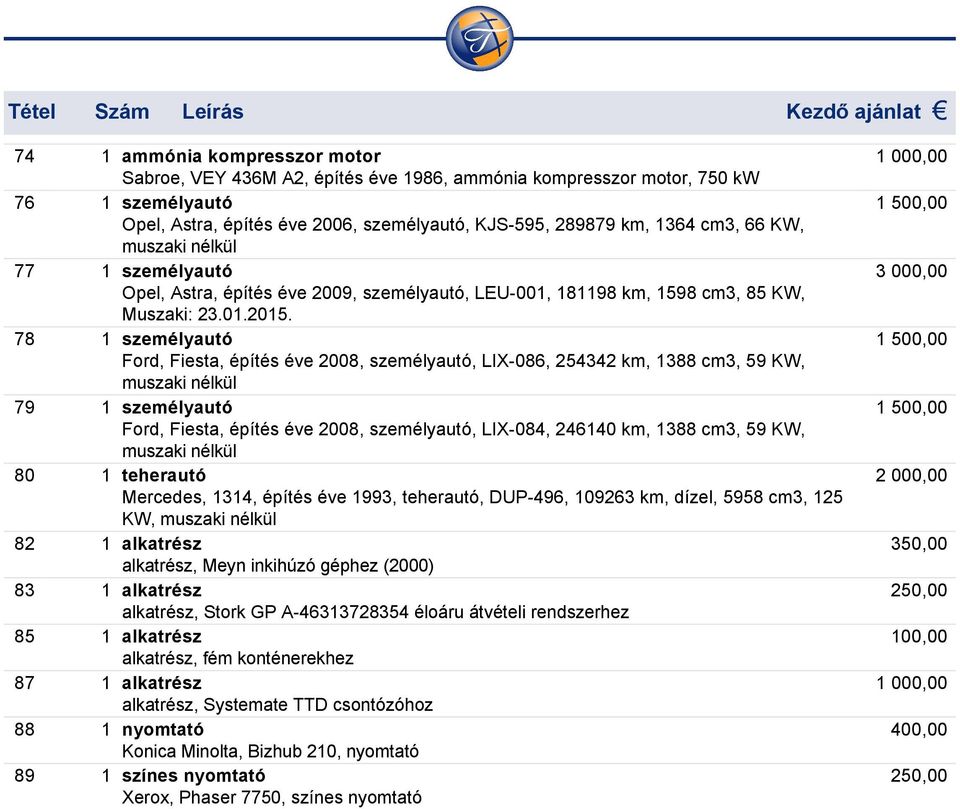The width and height of the screenshot is (960, 809).
Task: Click the Tétel column header
Action: (32, 111)
